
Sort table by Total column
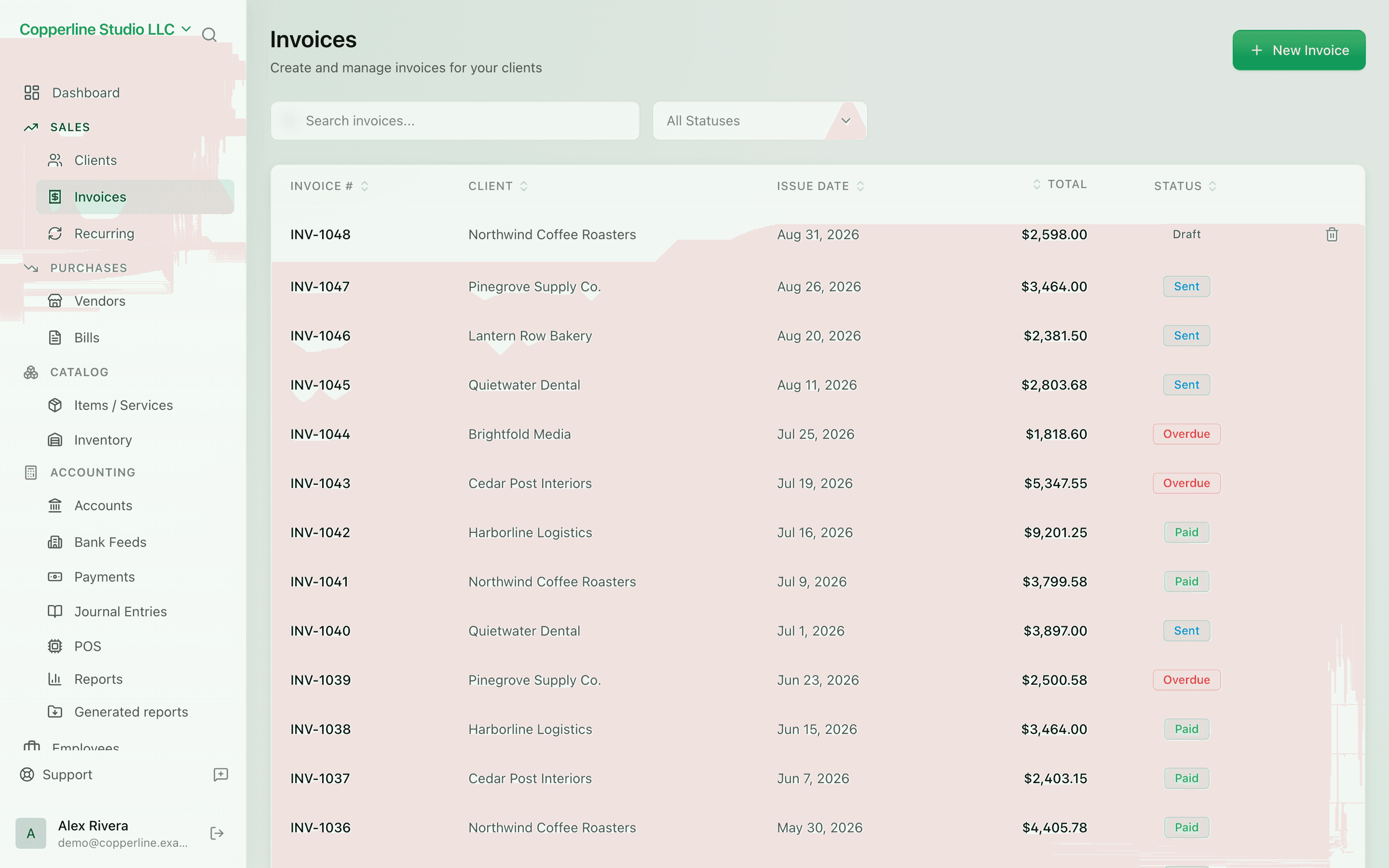1060,184
